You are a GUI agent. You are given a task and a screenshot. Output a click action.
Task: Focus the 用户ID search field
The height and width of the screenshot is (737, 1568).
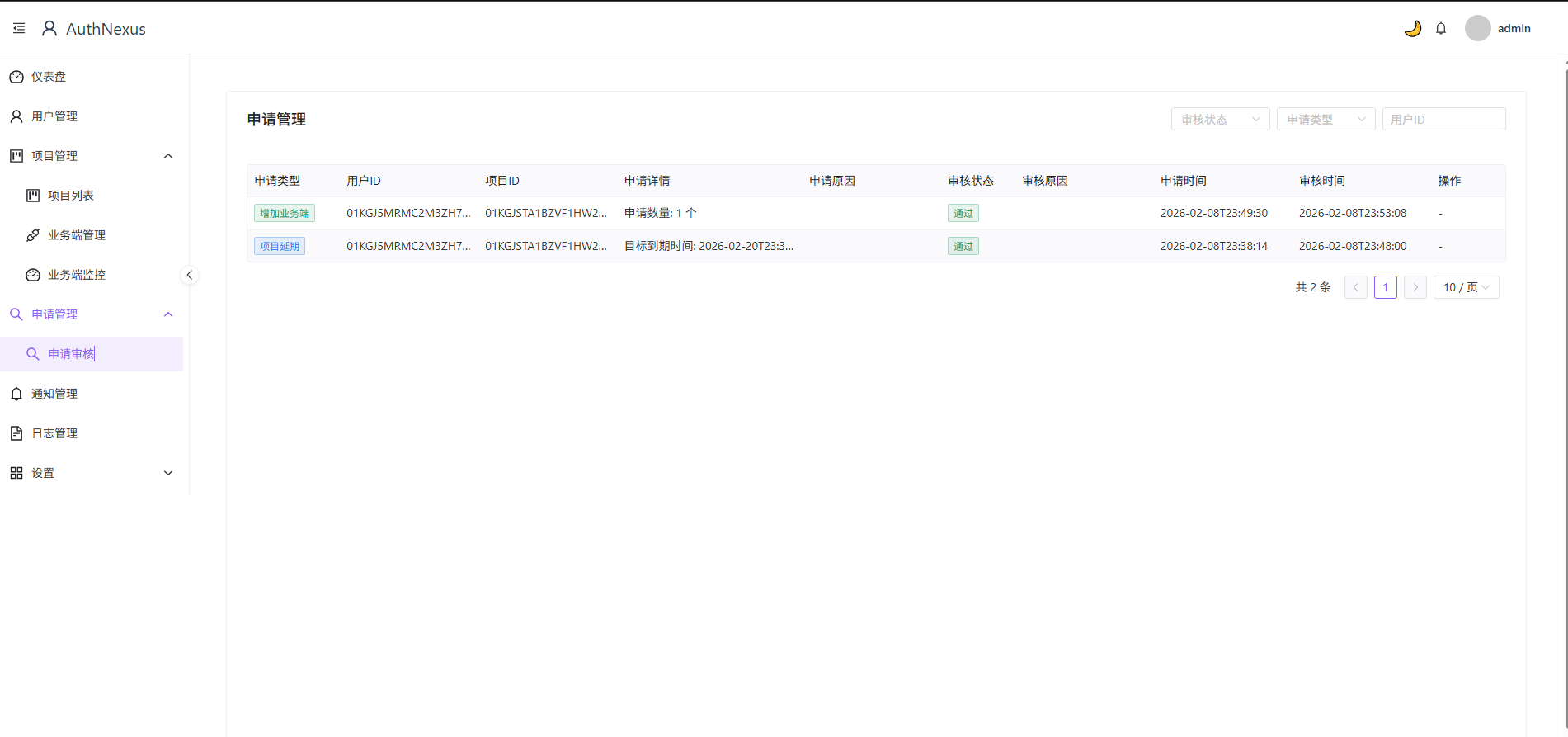(1443, 120)
